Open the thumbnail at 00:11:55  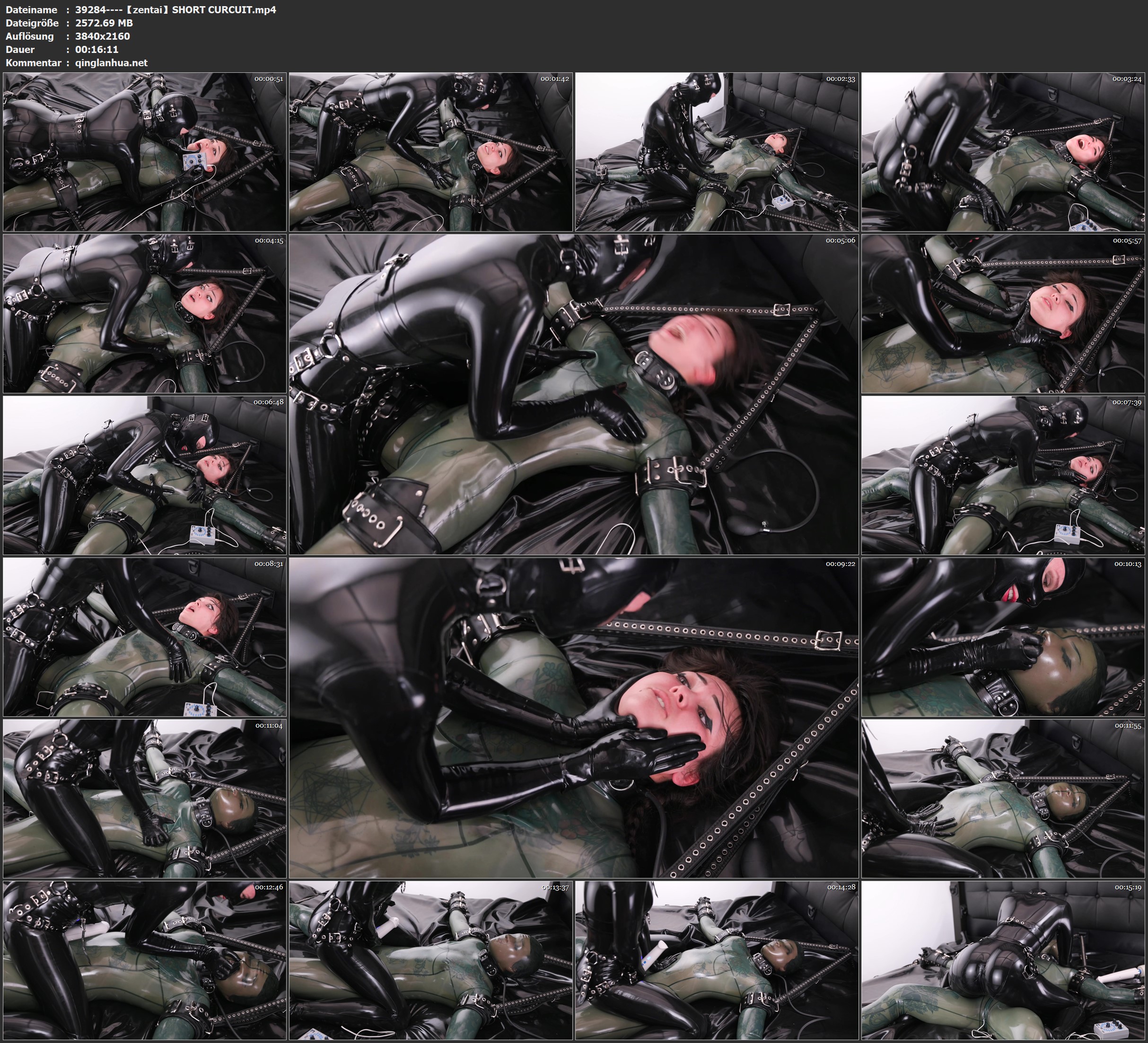1003,798
